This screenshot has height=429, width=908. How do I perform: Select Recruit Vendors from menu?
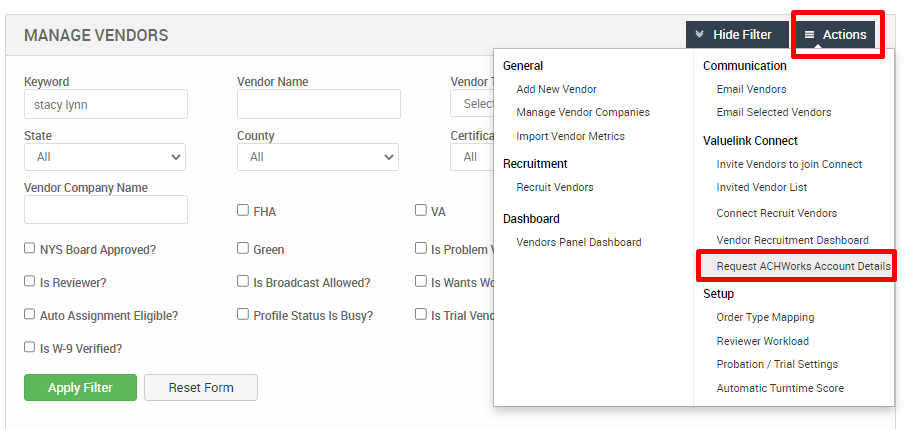[x=554, y=187]
